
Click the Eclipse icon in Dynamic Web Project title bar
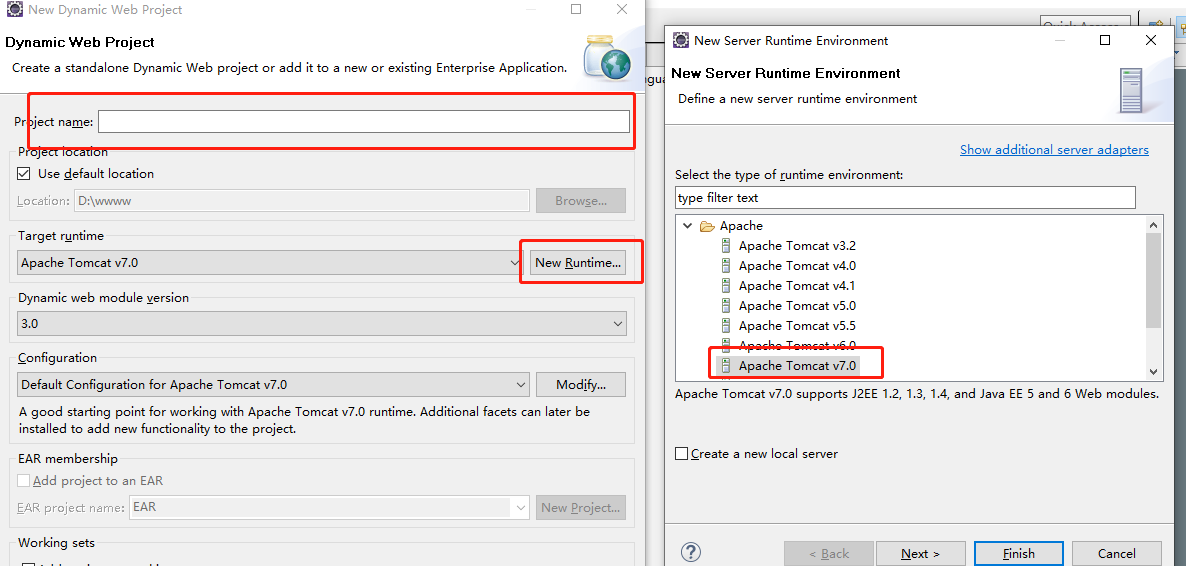click(14, 10)
